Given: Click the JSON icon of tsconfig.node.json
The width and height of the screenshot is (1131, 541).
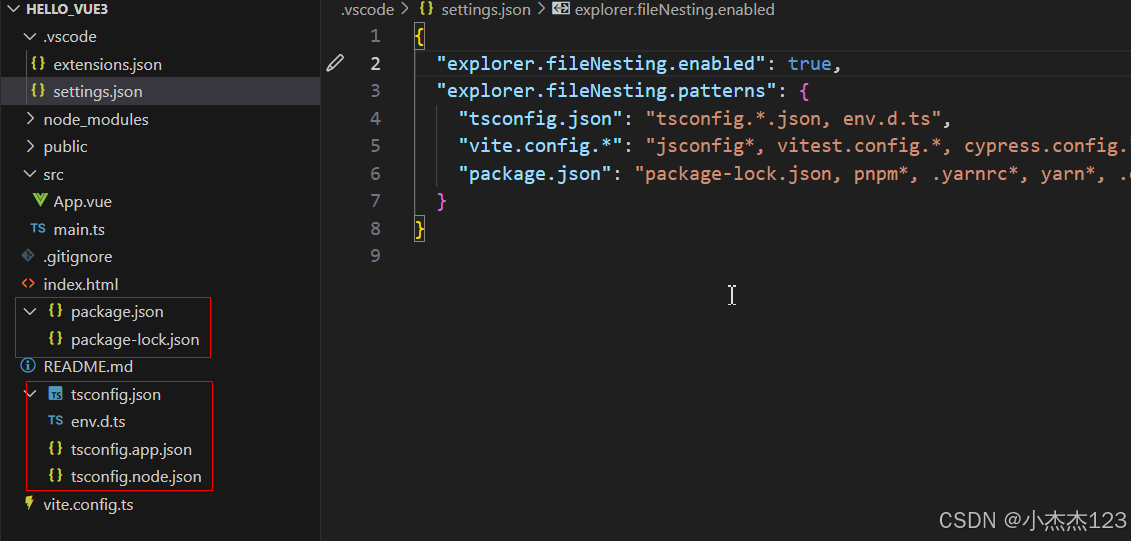Looking at the screenshot, I should (x=56, y=476).
